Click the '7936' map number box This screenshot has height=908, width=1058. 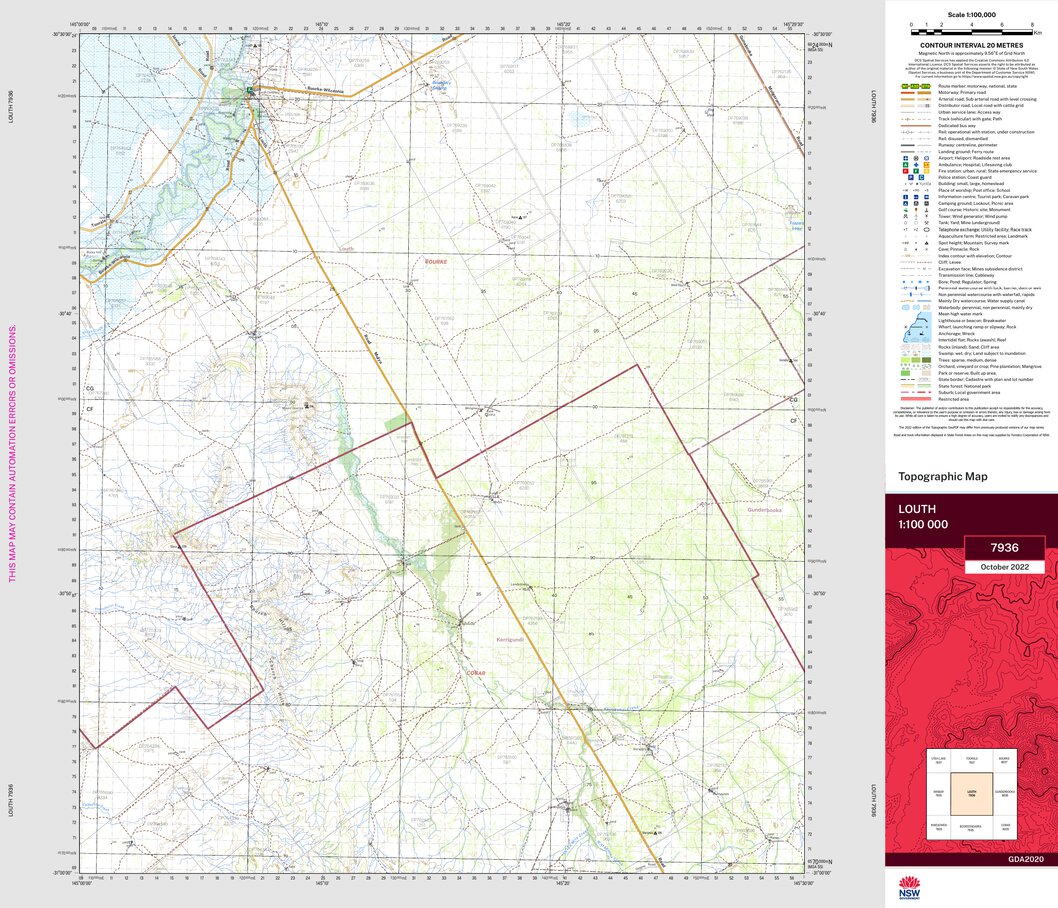pyautogui.click(x=1005, y=548)
